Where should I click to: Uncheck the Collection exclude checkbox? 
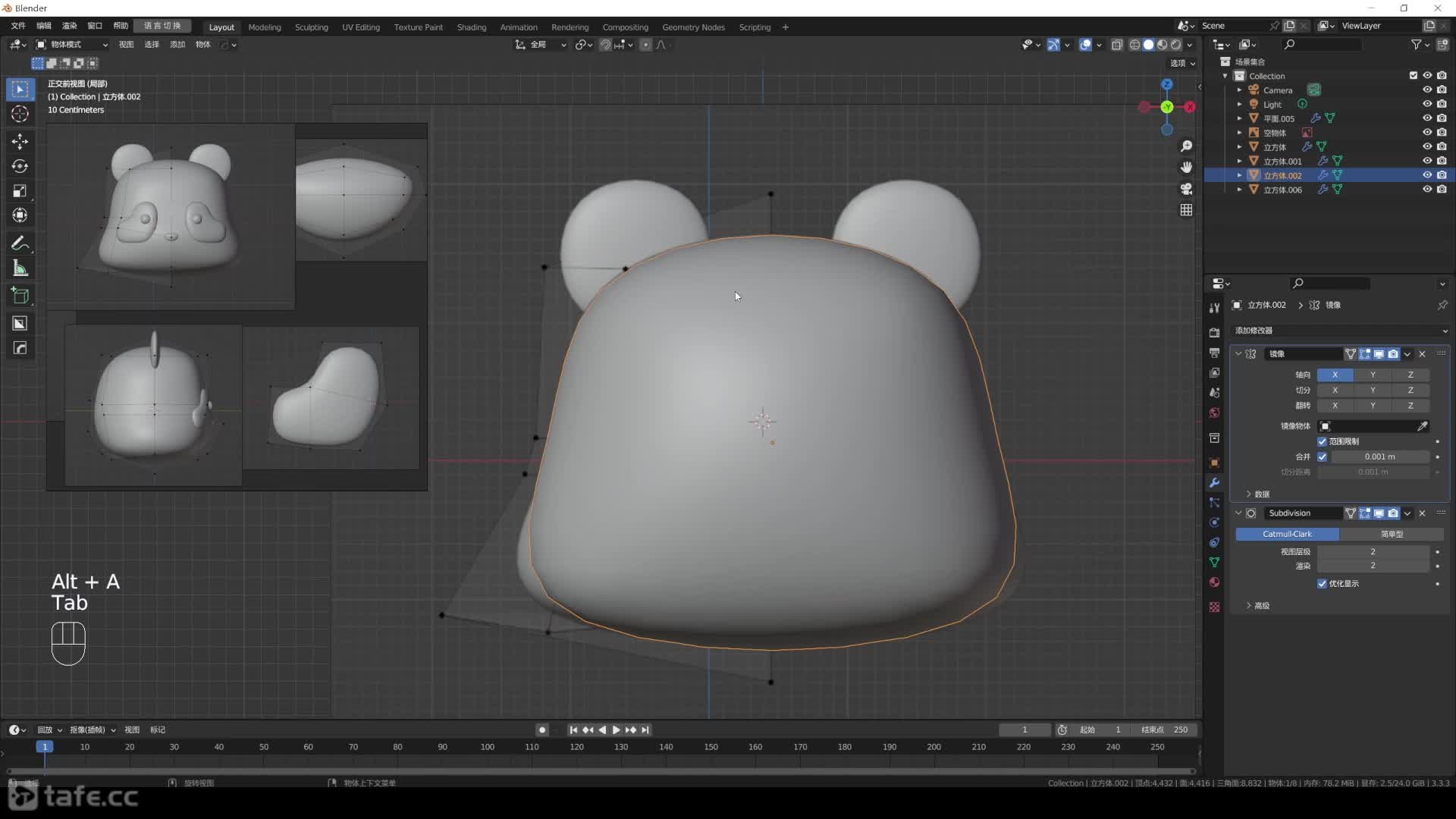[1413, 76]
